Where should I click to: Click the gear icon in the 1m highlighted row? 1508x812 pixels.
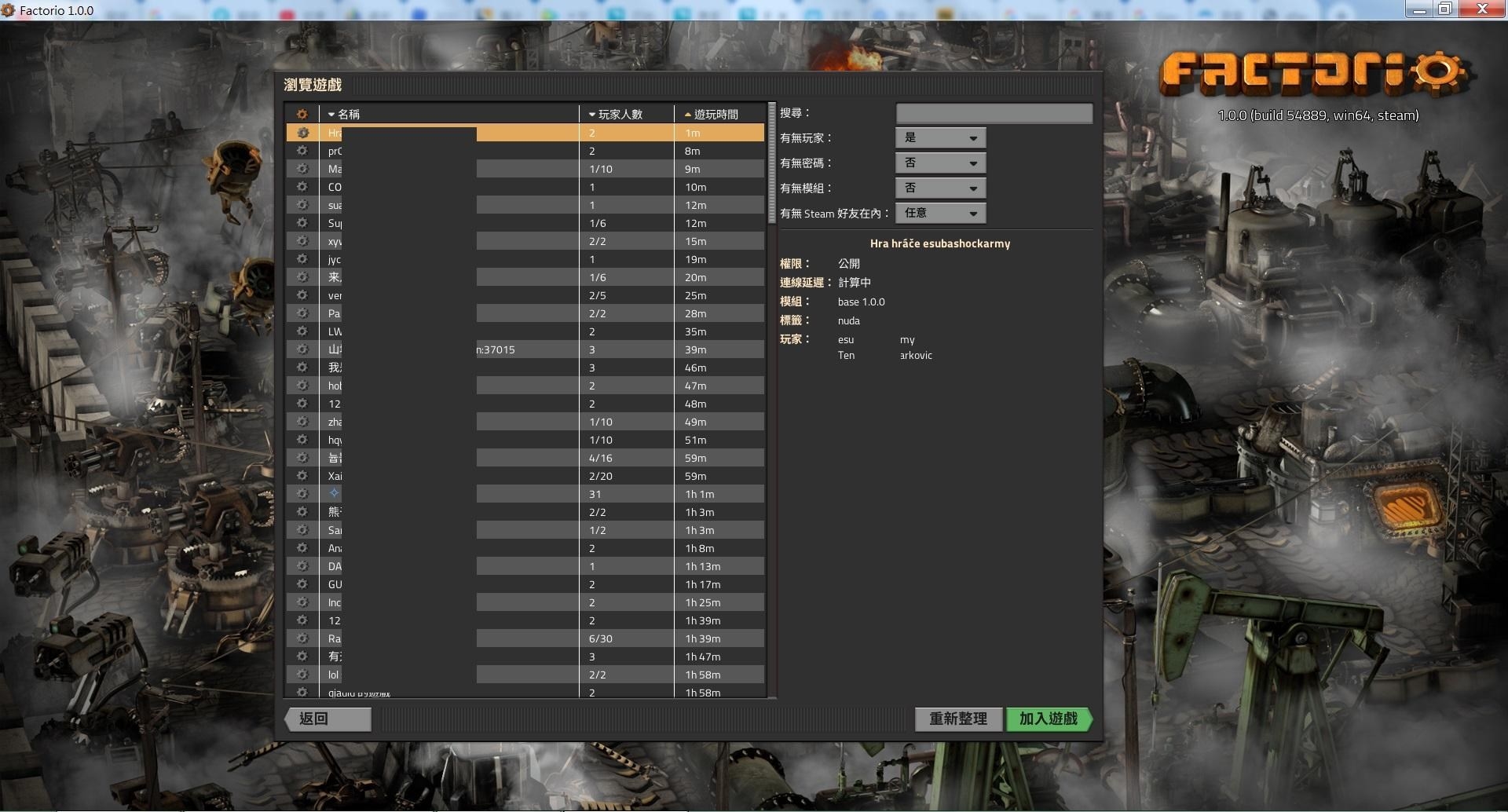pyautogui.click(x=302, y=133)
